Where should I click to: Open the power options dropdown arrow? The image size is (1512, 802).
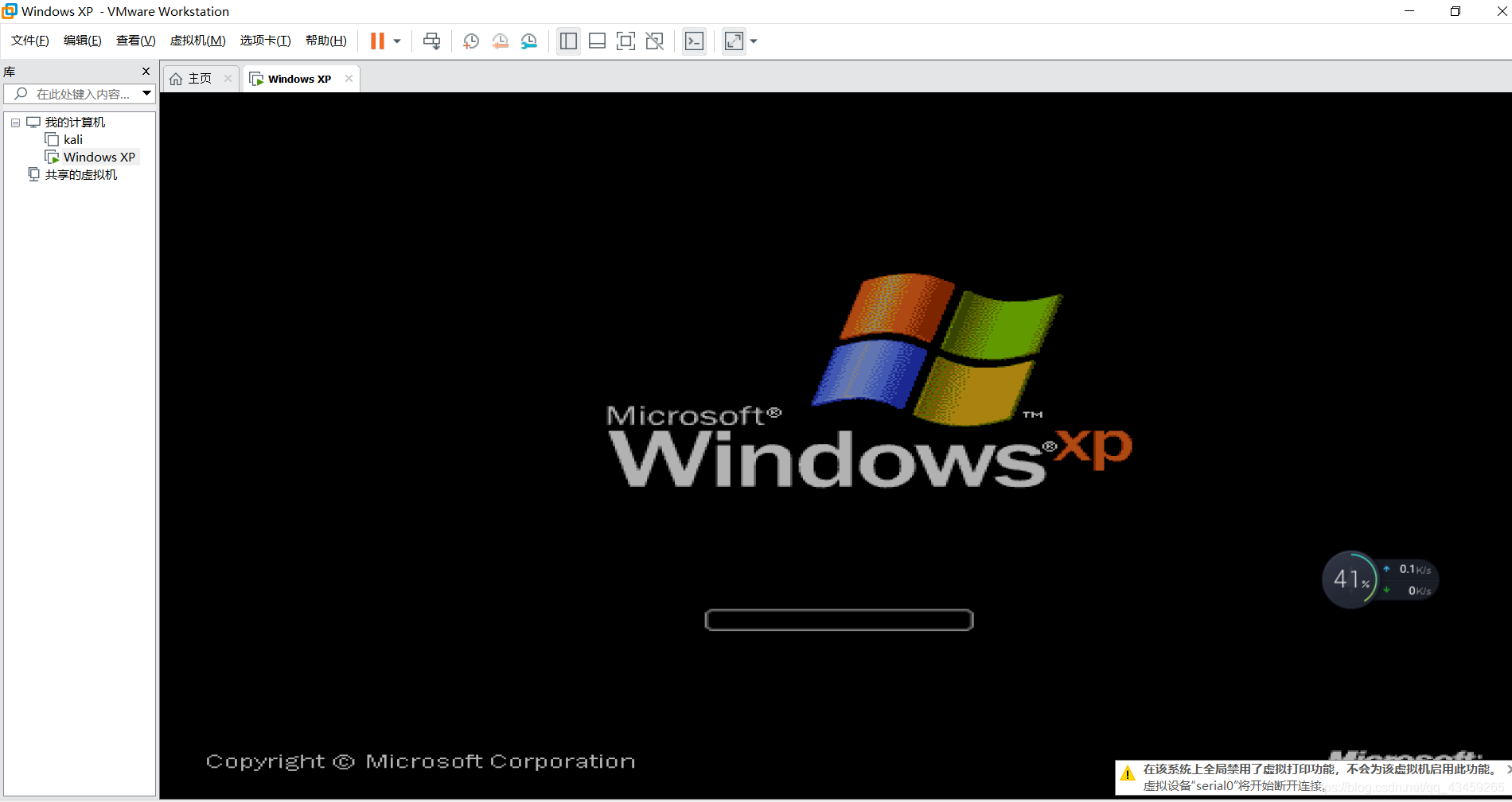tap(397, 41)
